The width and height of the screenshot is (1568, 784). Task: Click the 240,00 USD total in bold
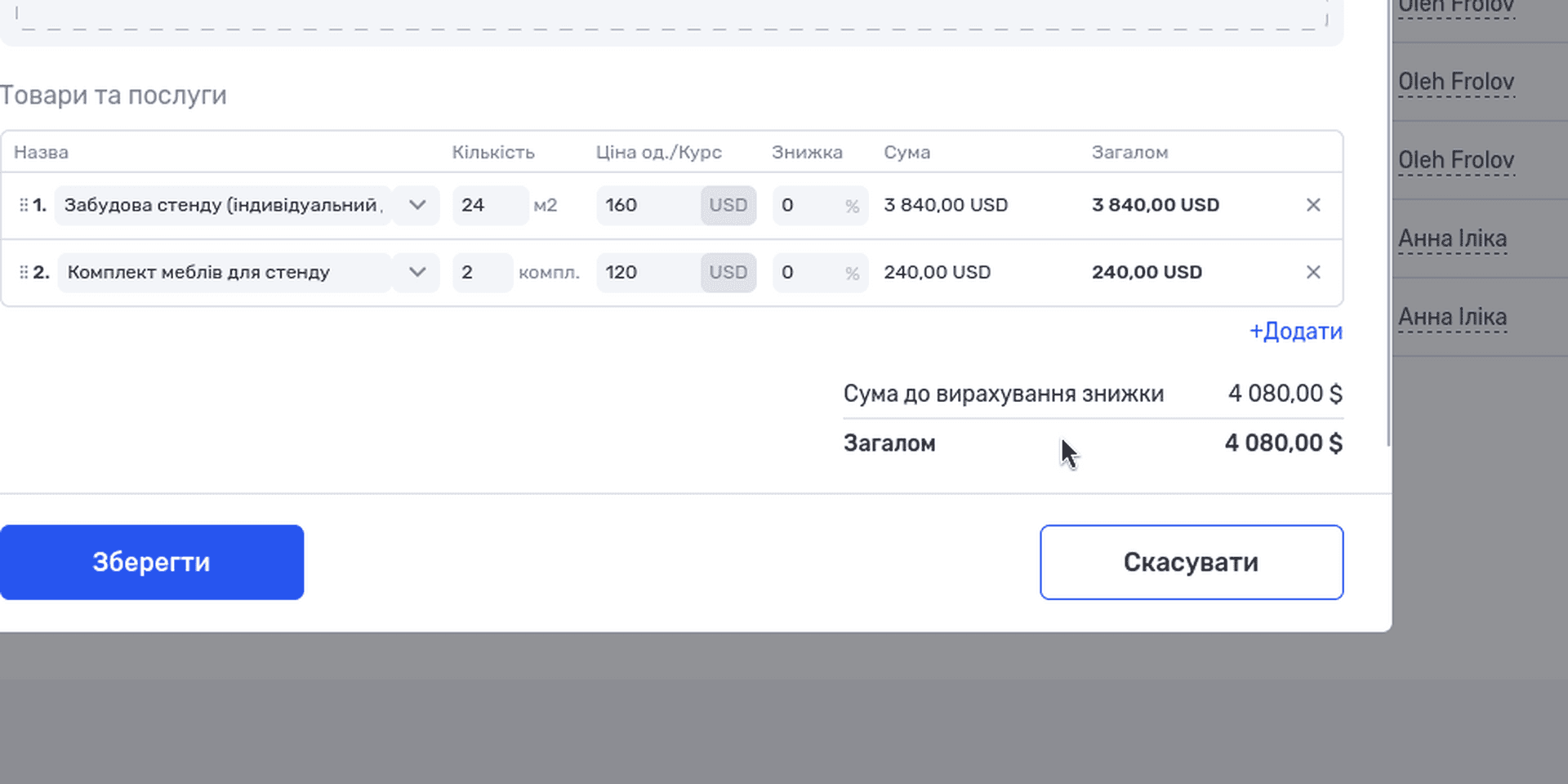[1147, 272]
